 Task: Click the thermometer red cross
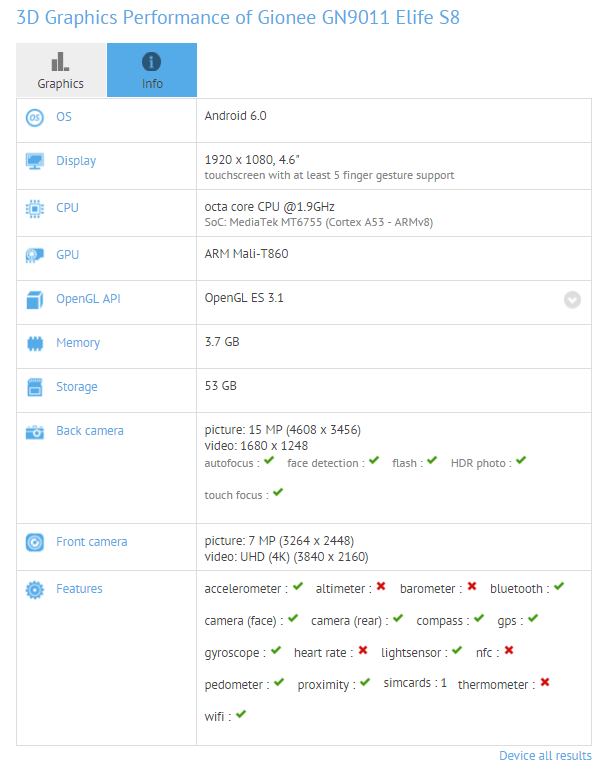pos(545,682)
